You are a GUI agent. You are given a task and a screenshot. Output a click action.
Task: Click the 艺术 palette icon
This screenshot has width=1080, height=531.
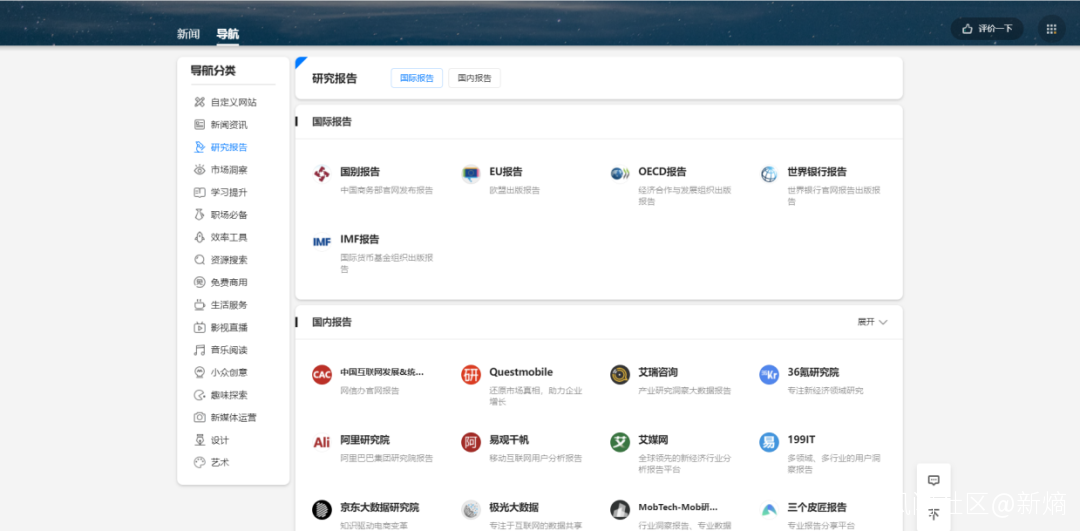click(x=200, y=462)
